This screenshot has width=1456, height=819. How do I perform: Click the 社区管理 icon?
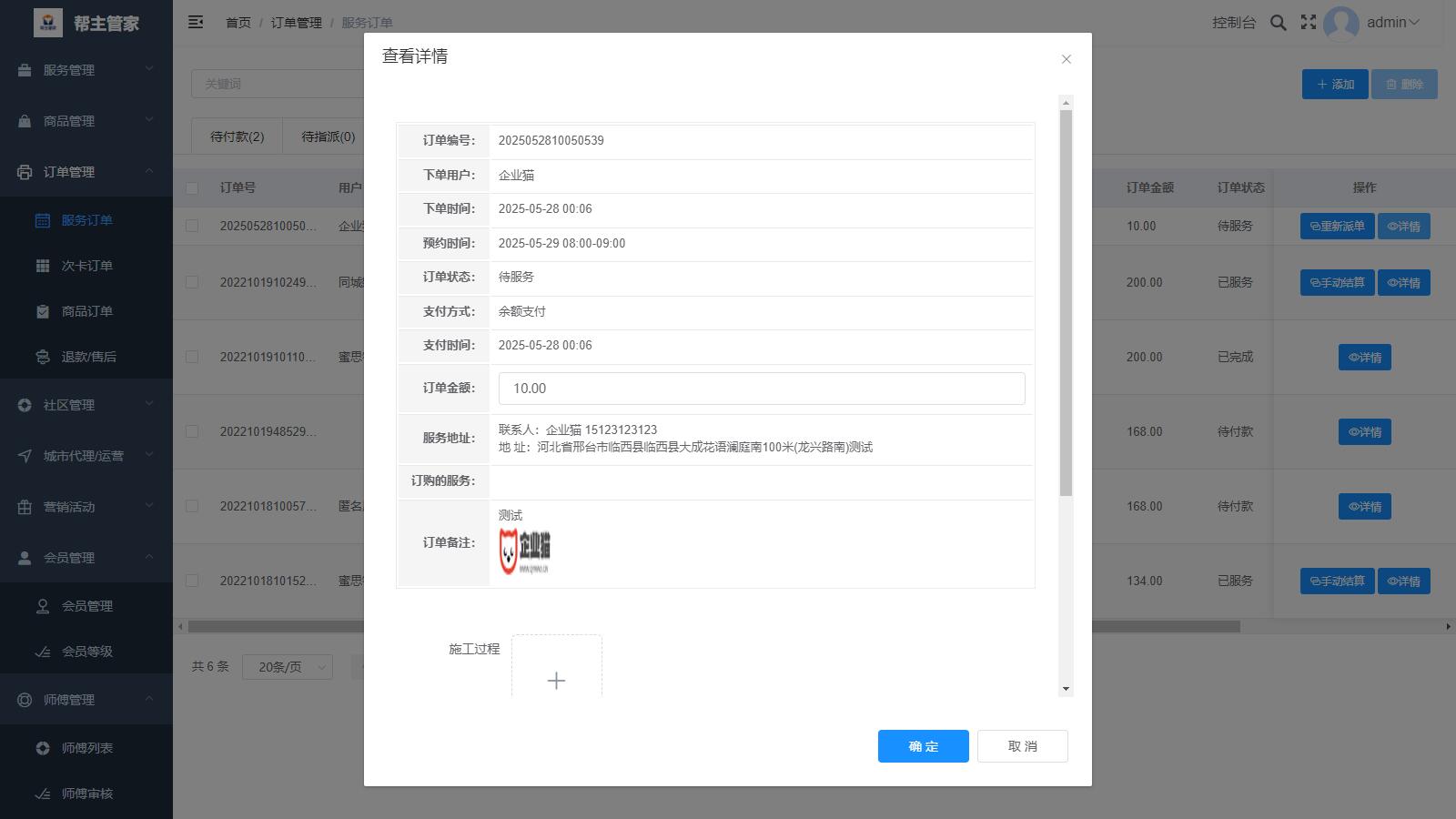[x=25, y=405]
